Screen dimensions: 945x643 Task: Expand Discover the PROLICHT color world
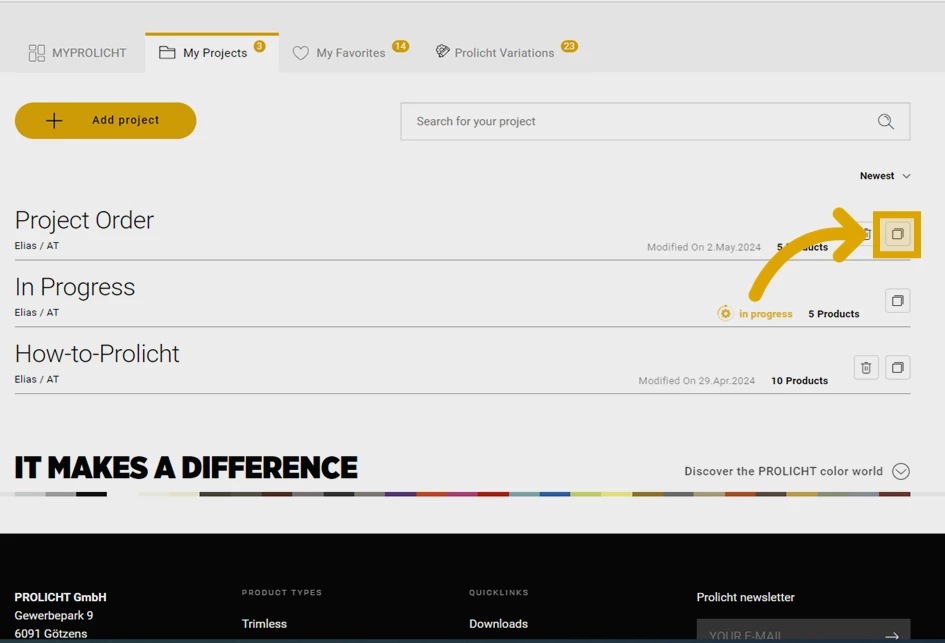[900, 471]
